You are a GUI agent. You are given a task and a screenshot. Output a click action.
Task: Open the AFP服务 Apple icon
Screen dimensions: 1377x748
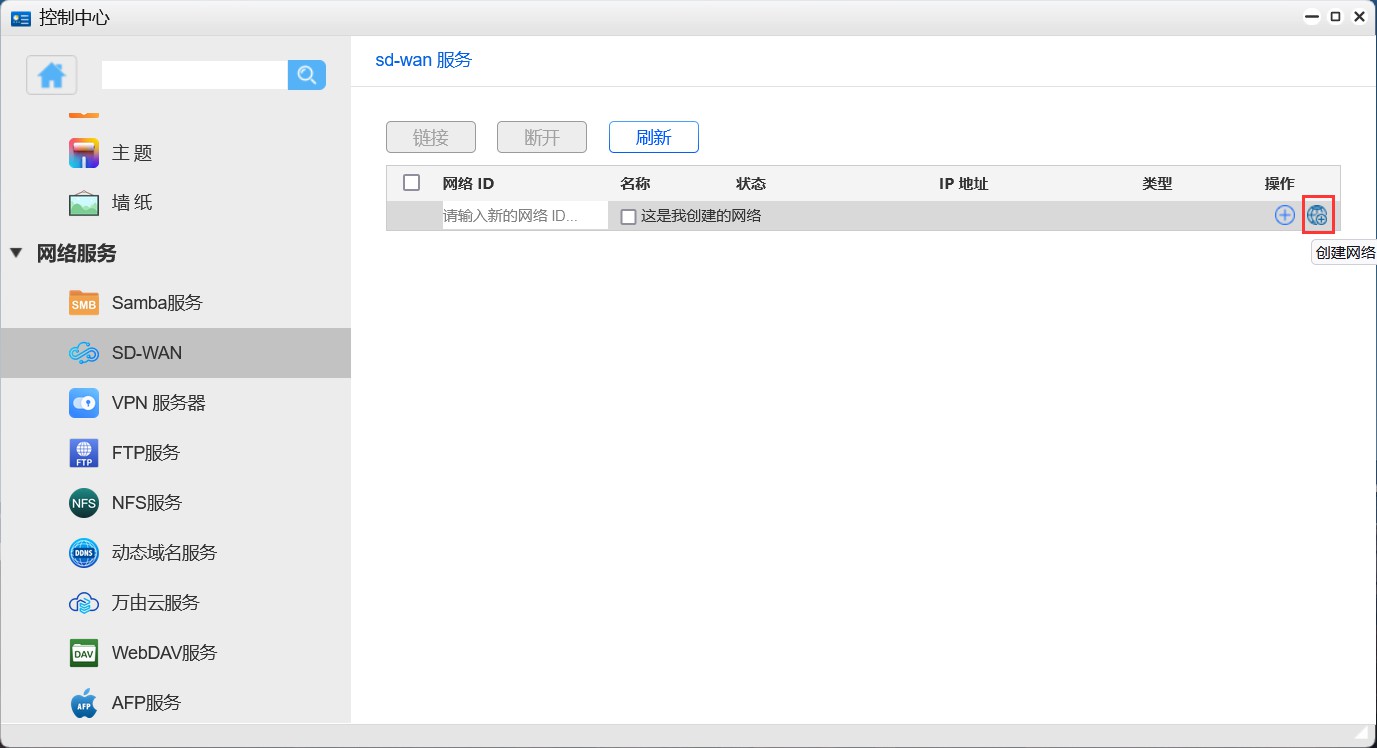coord(83,702)
